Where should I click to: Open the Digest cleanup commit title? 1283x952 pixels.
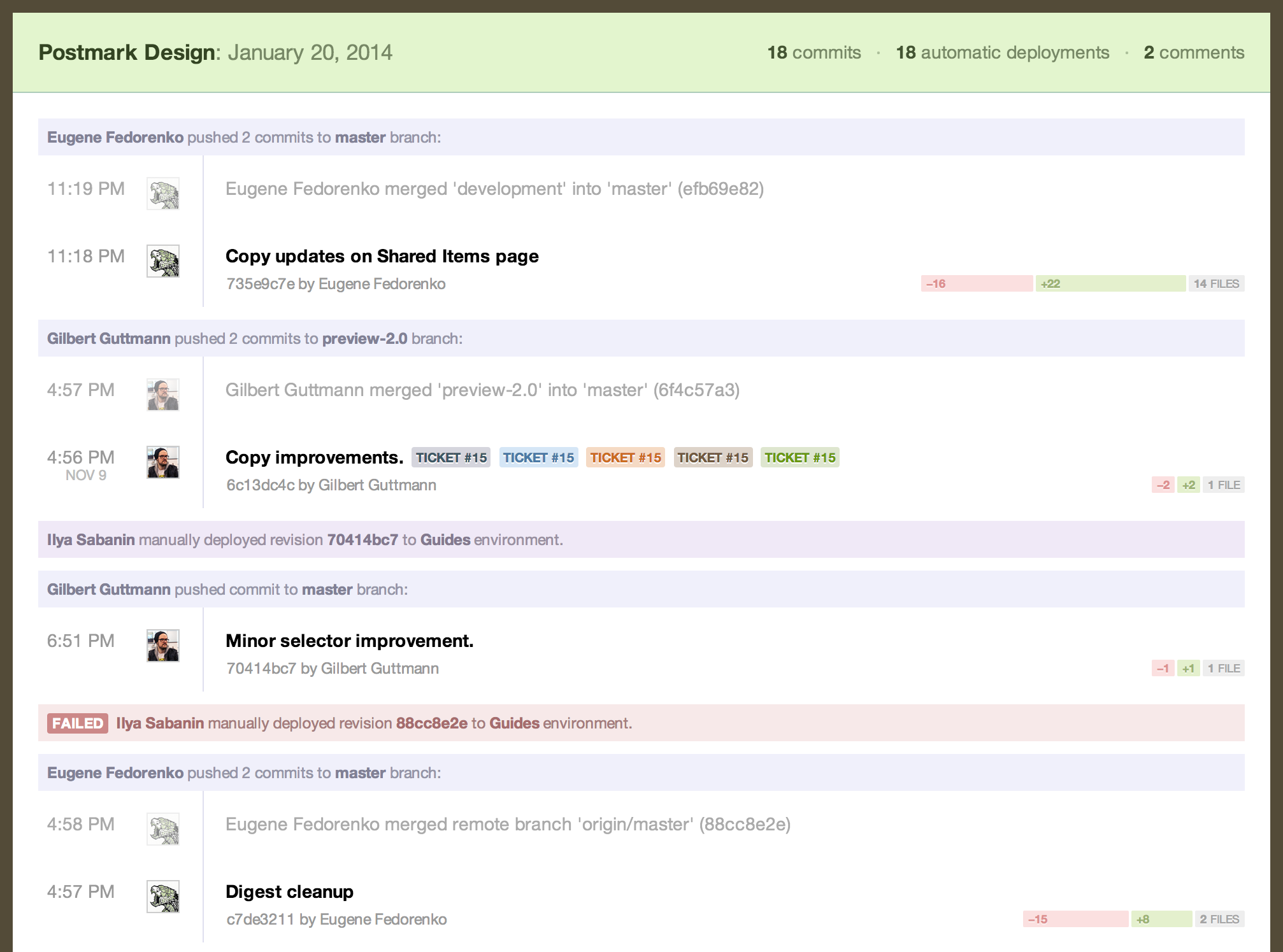click(x=289, y=892)
